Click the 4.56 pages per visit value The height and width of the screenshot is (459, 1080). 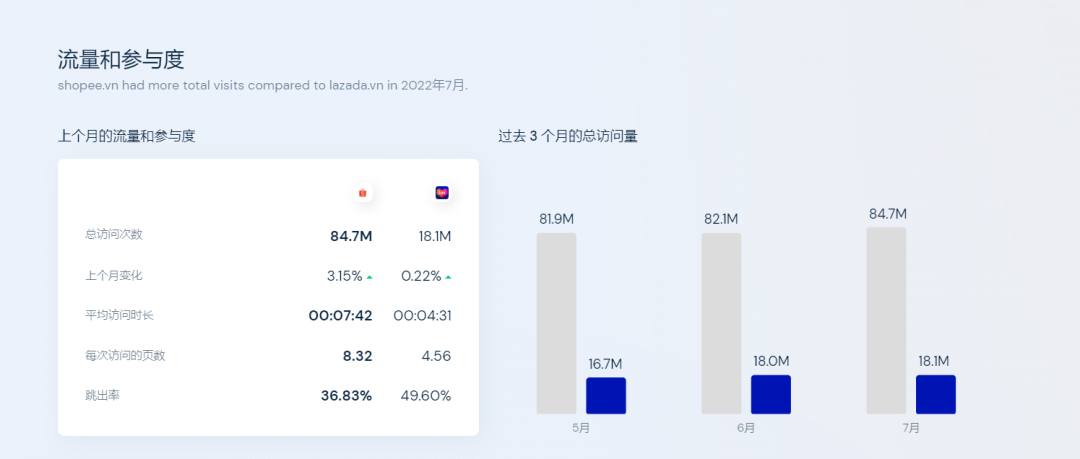click(x=437, y=356)
